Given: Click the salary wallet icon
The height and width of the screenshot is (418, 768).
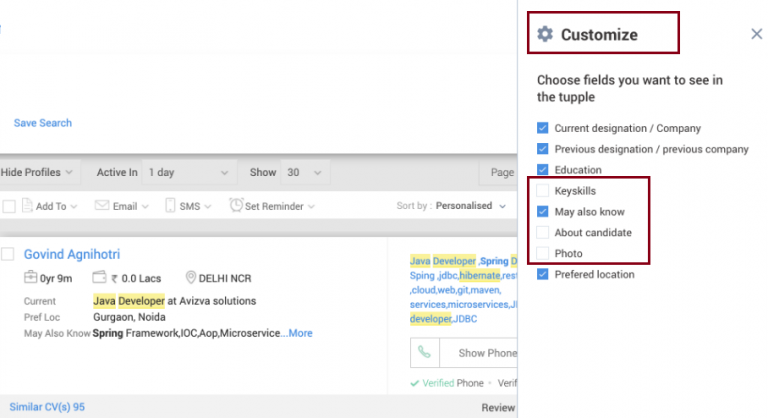Looking at the screenshot, I should pyautogui.click(x=100, y=277).
